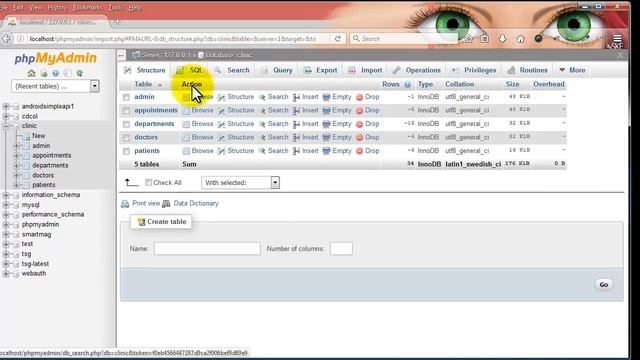Enable the Check All checkbox
This screenshot has width=640, height=360.
click(x=149, y=182)
